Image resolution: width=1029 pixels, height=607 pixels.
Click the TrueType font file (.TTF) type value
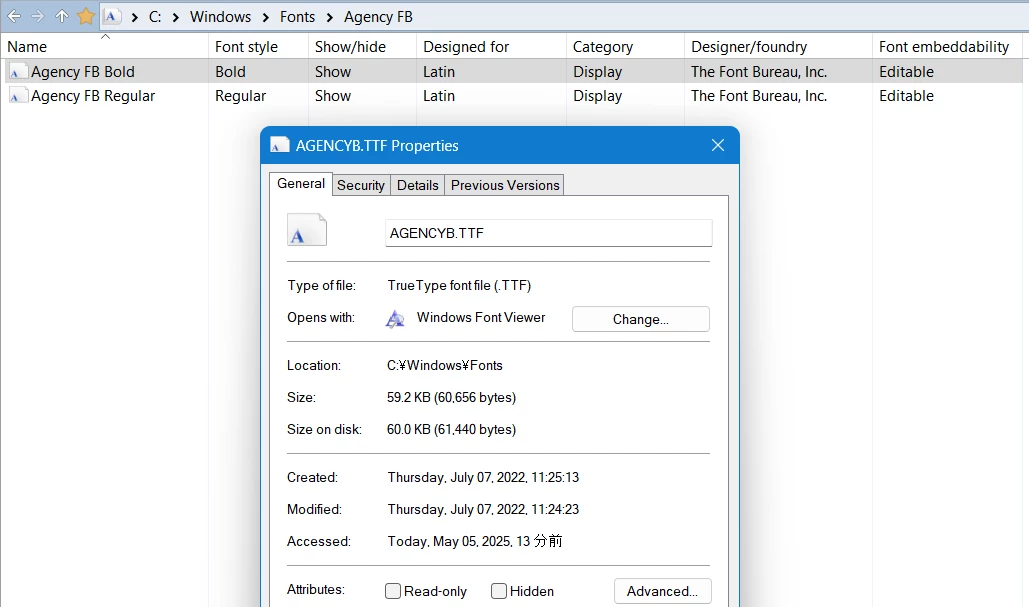tap(459, 285)
